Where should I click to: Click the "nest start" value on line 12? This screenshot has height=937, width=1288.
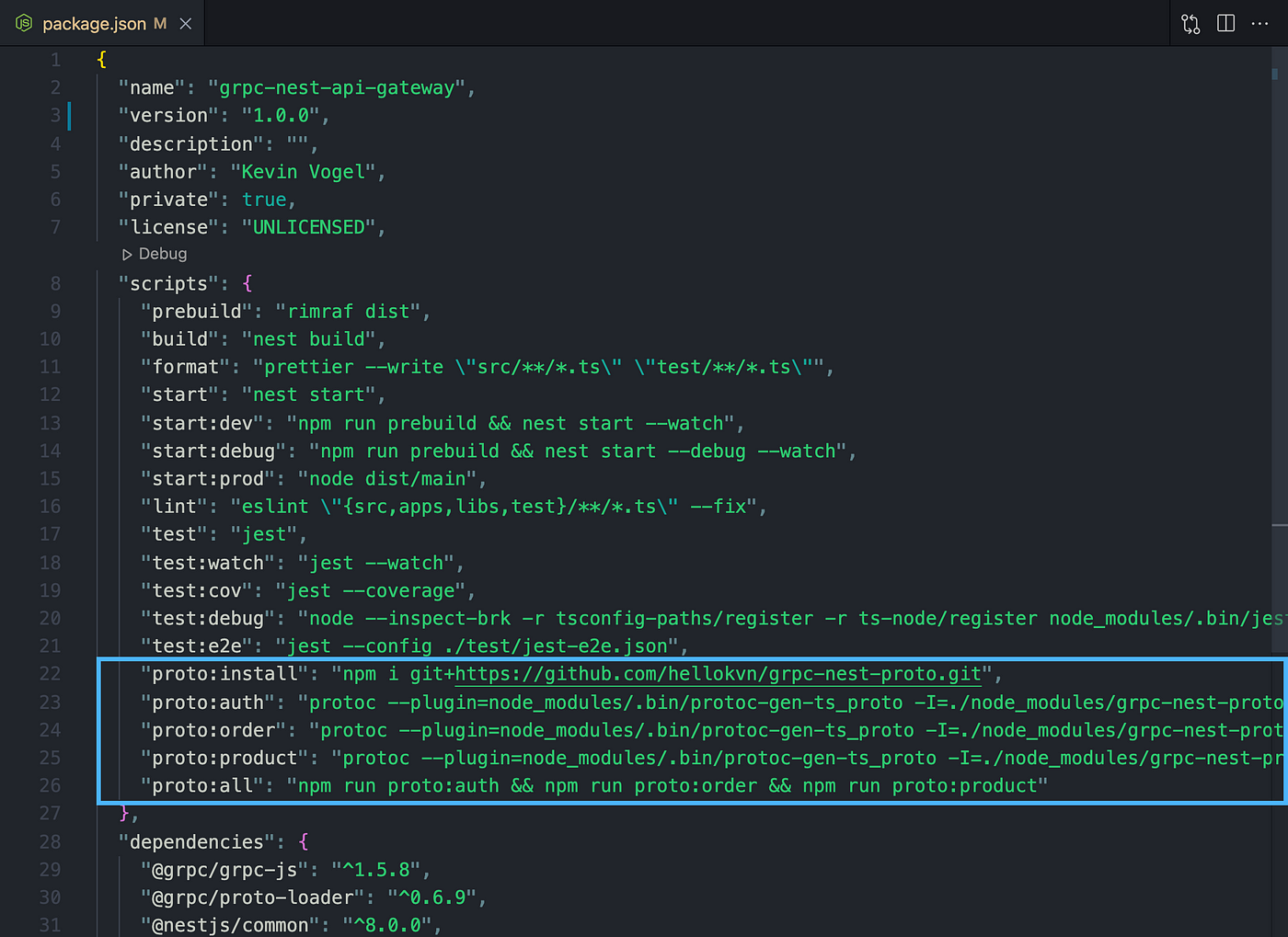[x=309, y=394]
